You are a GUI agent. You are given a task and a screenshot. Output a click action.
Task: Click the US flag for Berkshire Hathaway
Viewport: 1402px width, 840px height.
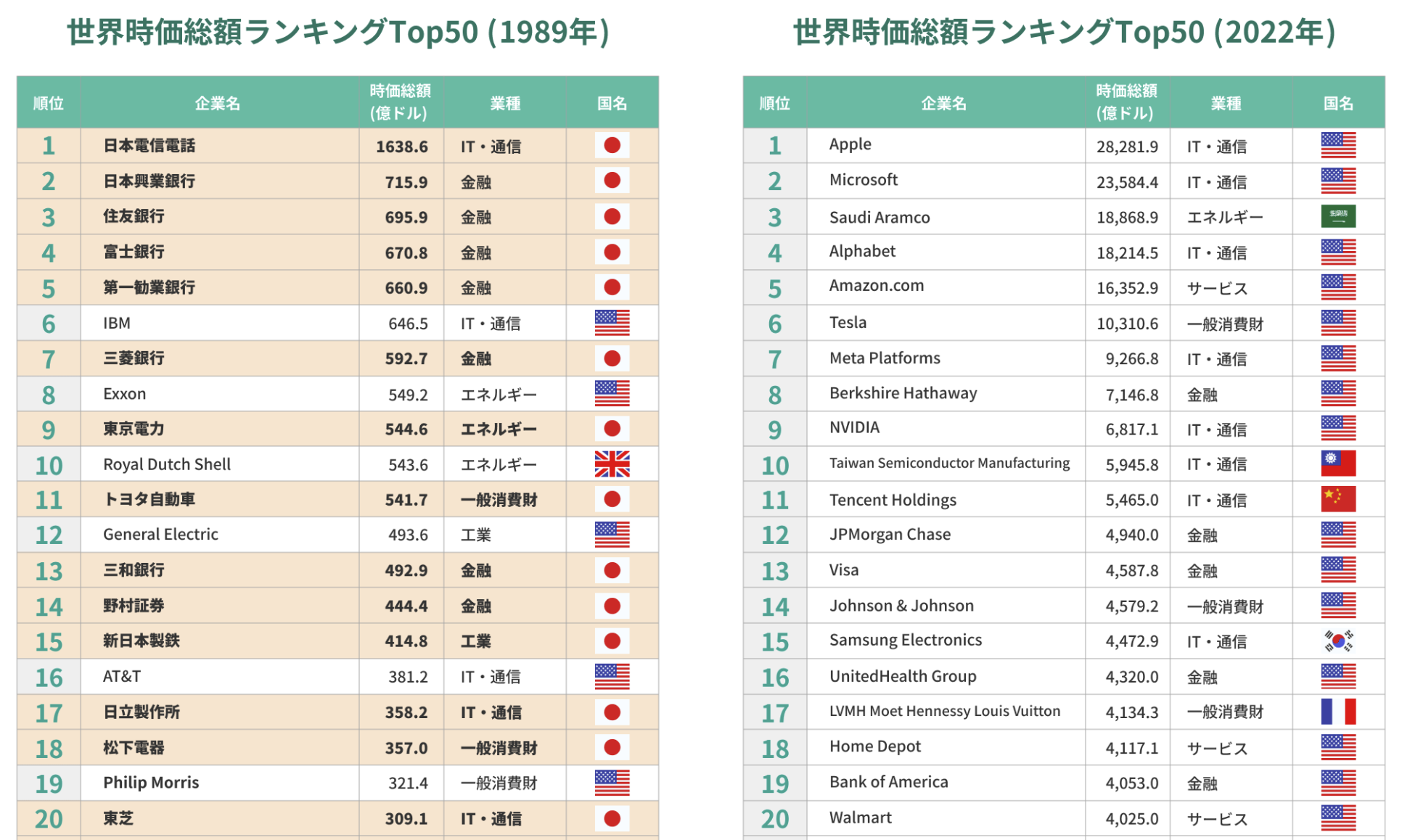[x=1338, y=394]
